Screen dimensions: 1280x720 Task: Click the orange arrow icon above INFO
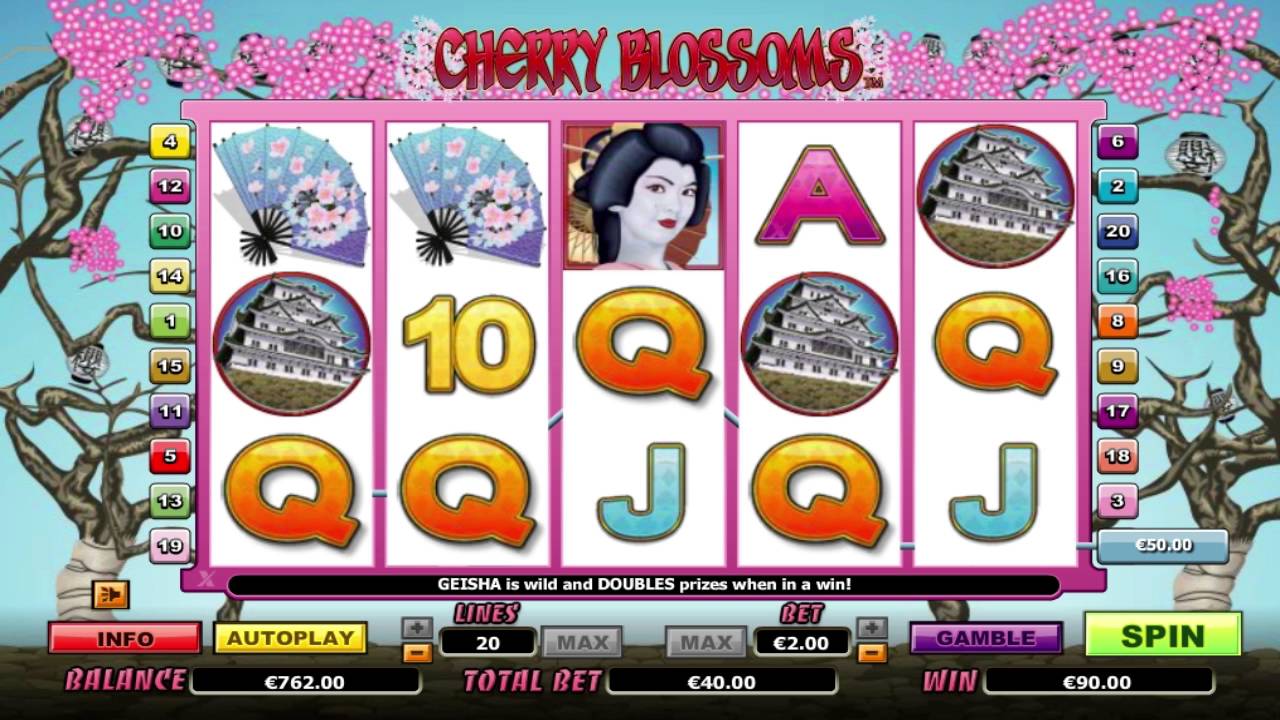[111, 595]
